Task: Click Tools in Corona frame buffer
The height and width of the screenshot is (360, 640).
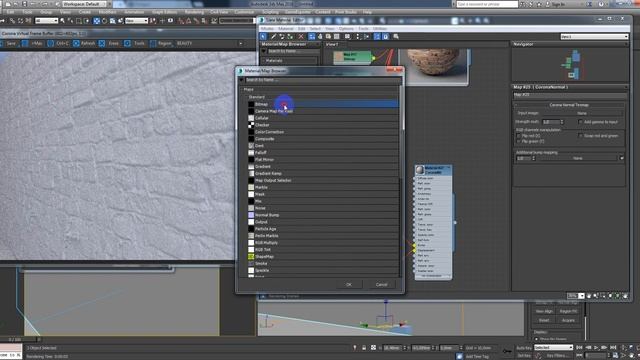Action: (x=136, y=43)
